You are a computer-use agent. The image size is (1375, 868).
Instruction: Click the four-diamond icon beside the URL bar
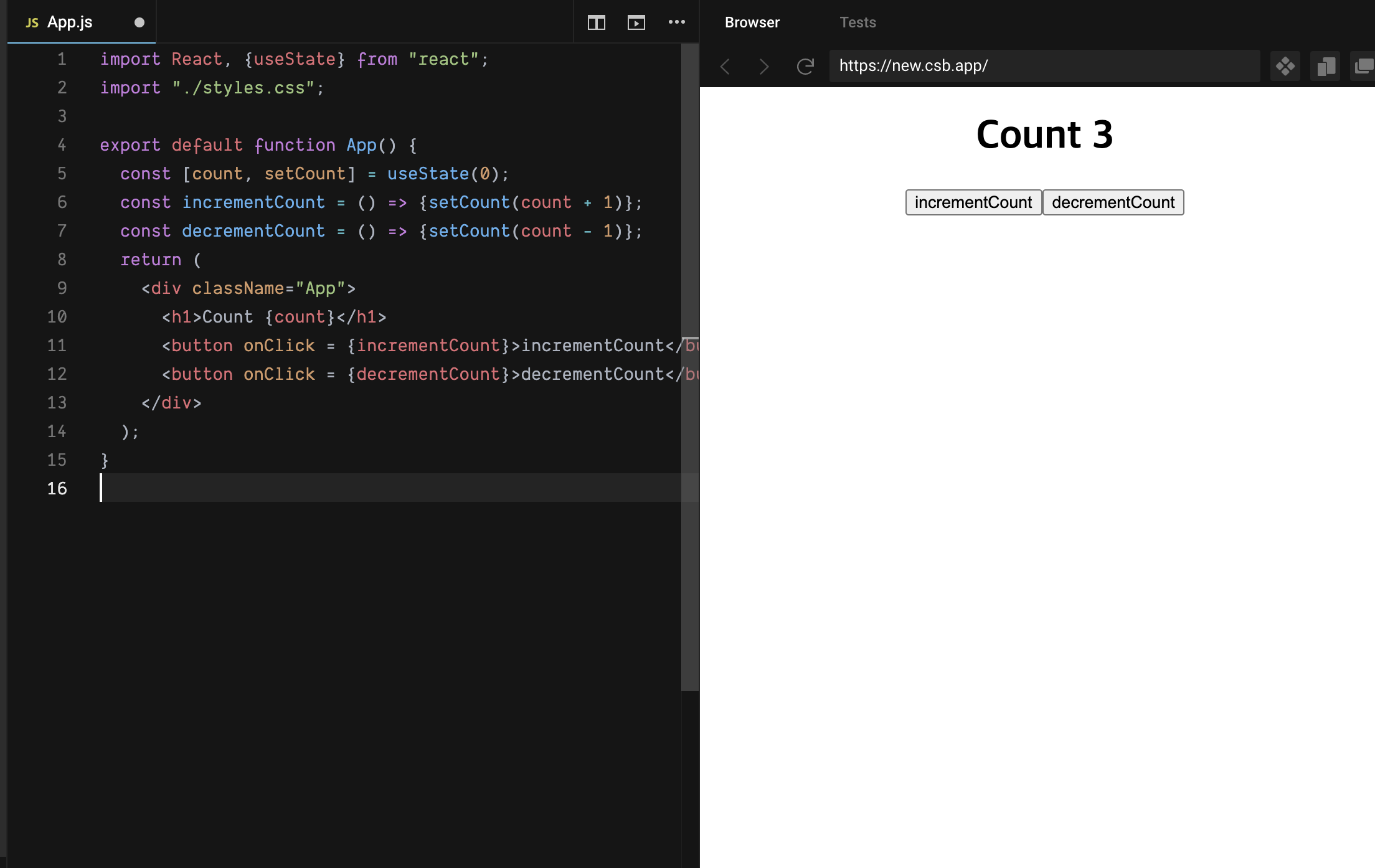pyautogui.click(x=1285, y=66)
